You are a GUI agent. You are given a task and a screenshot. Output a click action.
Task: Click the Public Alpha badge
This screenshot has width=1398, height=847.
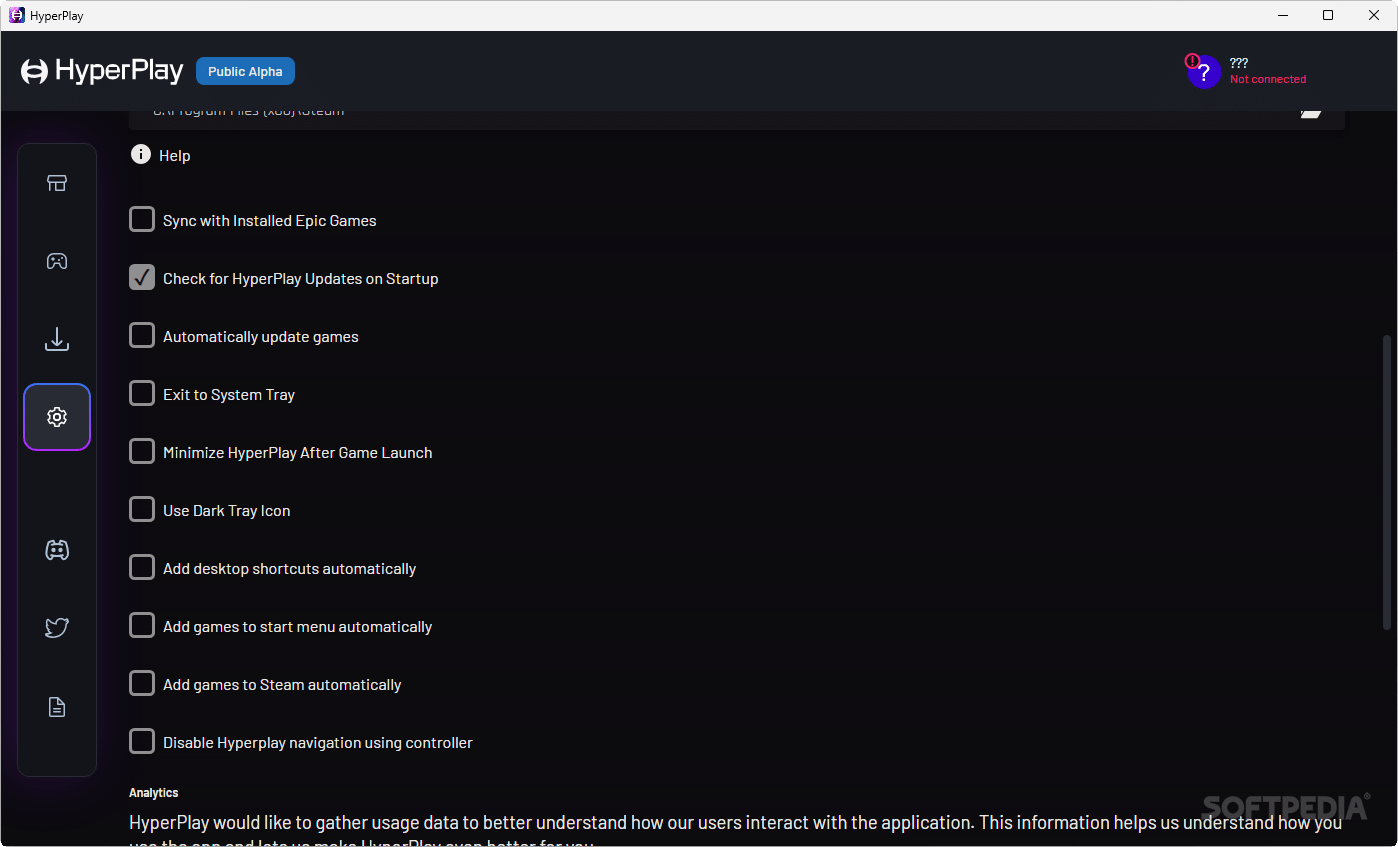click(245, 71)
